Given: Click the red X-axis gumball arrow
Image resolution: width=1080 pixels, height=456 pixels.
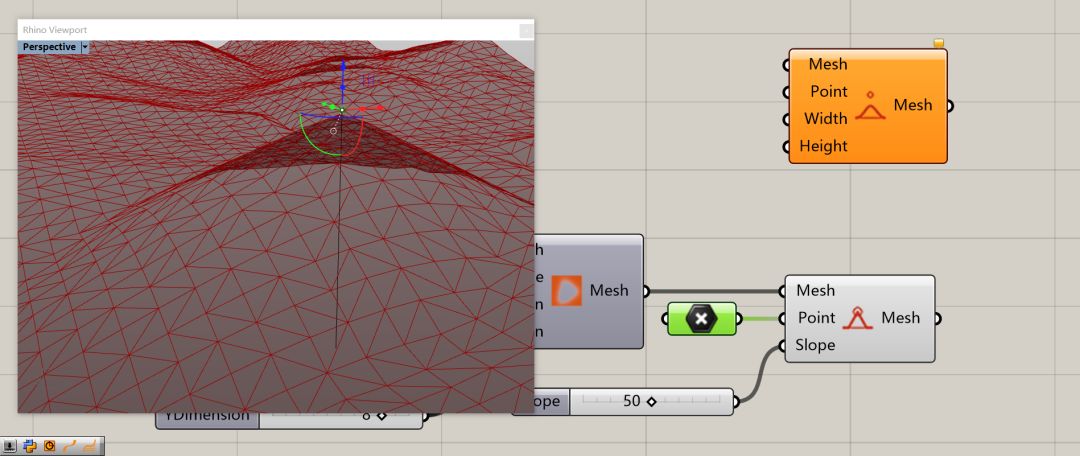Looking at the screenshot, I should (x=380, y=108).
